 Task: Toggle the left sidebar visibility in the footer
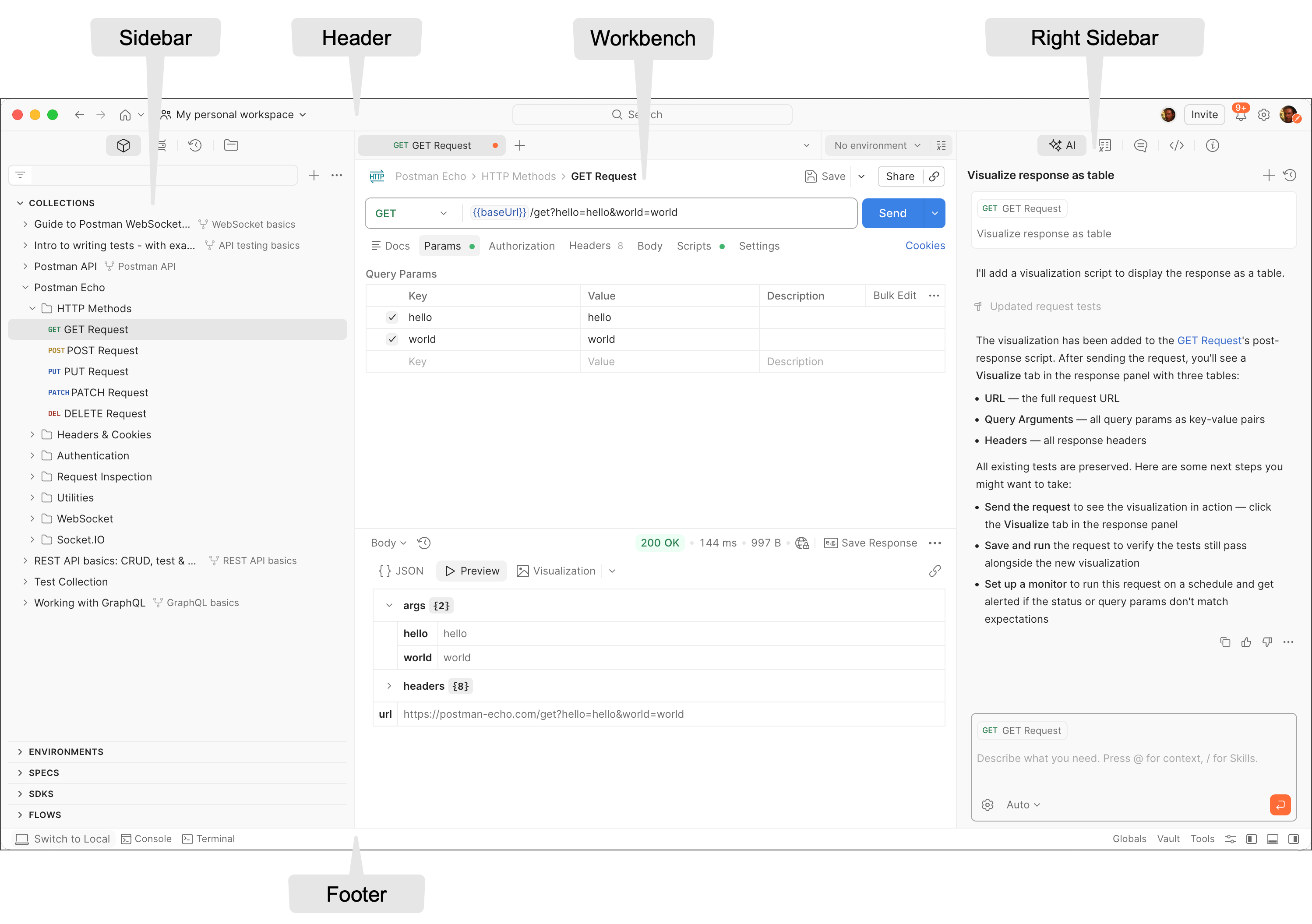1252,838
